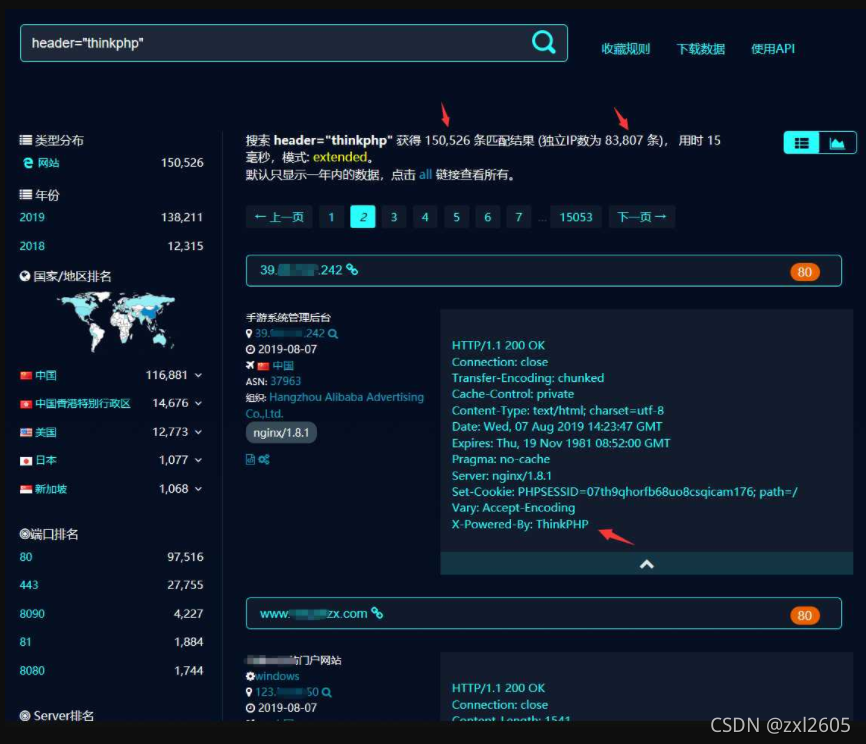
Task: Click date 2019-08-07 in first result
Action: click(x=287, y=349)
